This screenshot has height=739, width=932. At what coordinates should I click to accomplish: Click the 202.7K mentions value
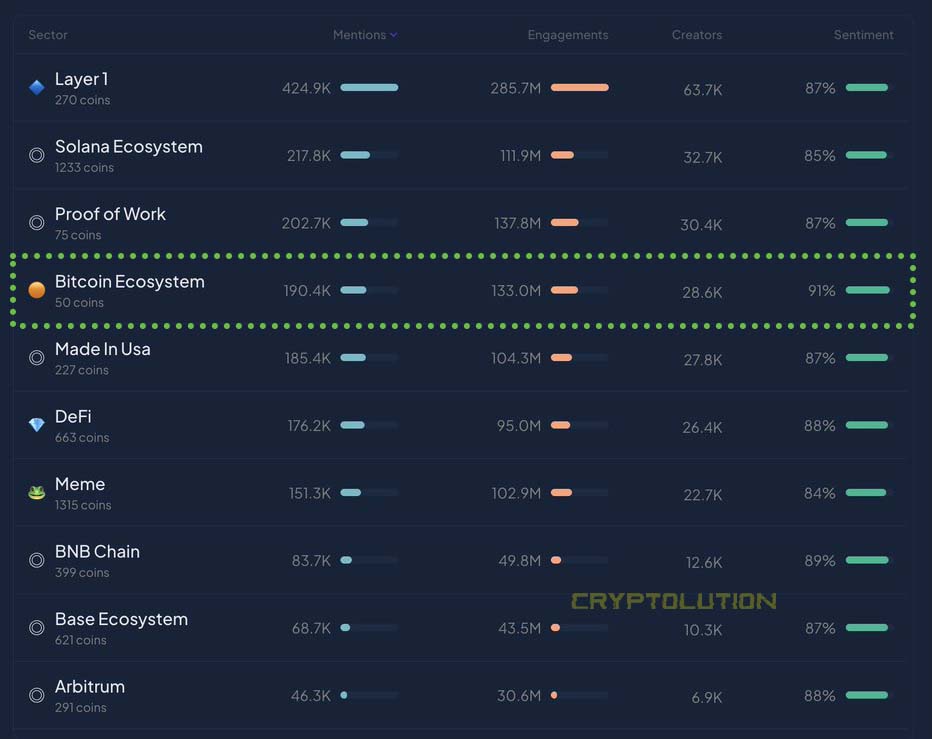click(306, 223)
